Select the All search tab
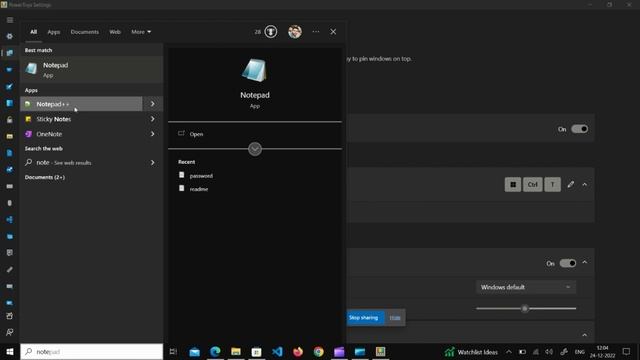640x360 pixels. (x=33, y=31)
